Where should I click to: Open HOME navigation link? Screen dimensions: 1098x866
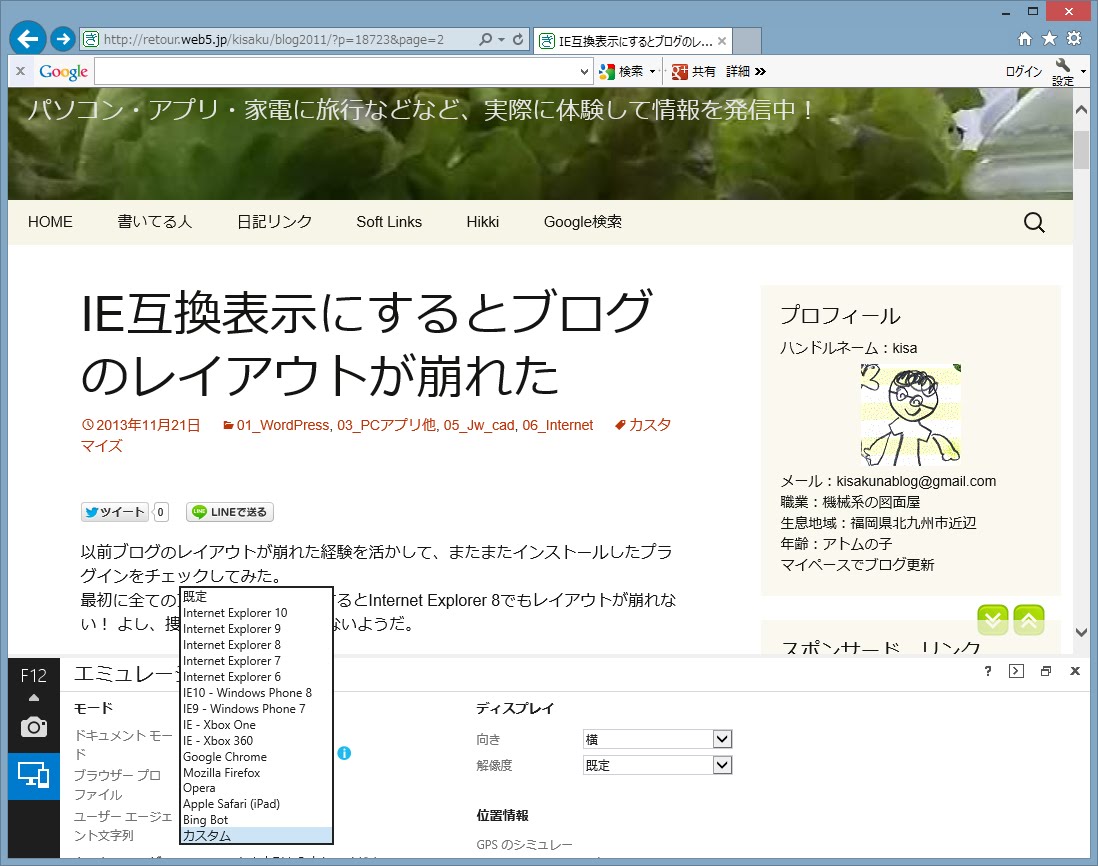point(50,222)
